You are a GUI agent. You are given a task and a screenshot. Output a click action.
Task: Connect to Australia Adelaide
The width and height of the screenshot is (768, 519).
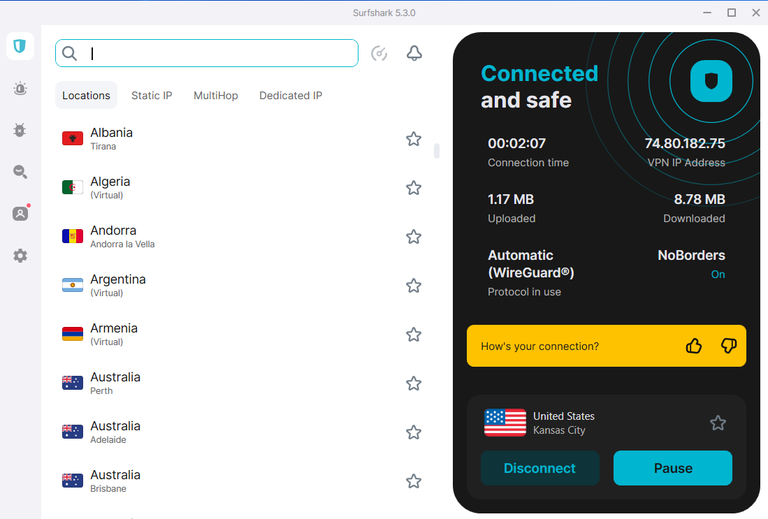point(240,432)
